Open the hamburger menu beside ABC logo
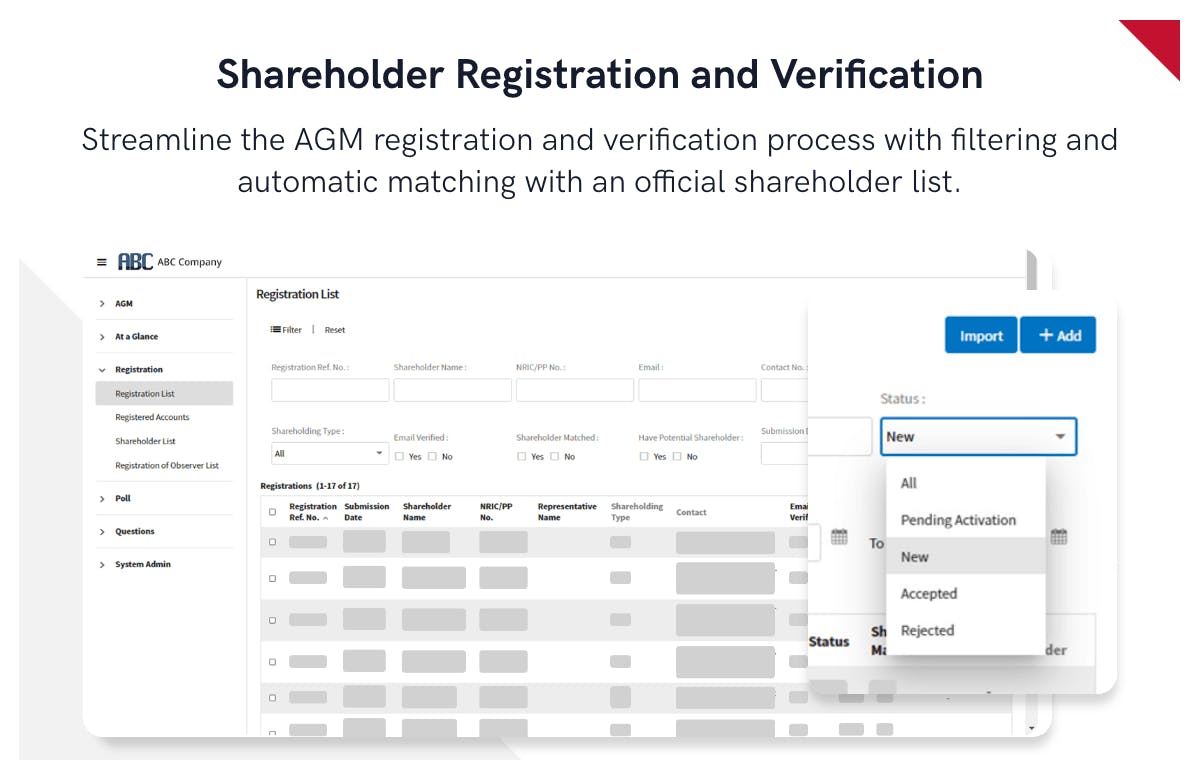 coord(101,262)
